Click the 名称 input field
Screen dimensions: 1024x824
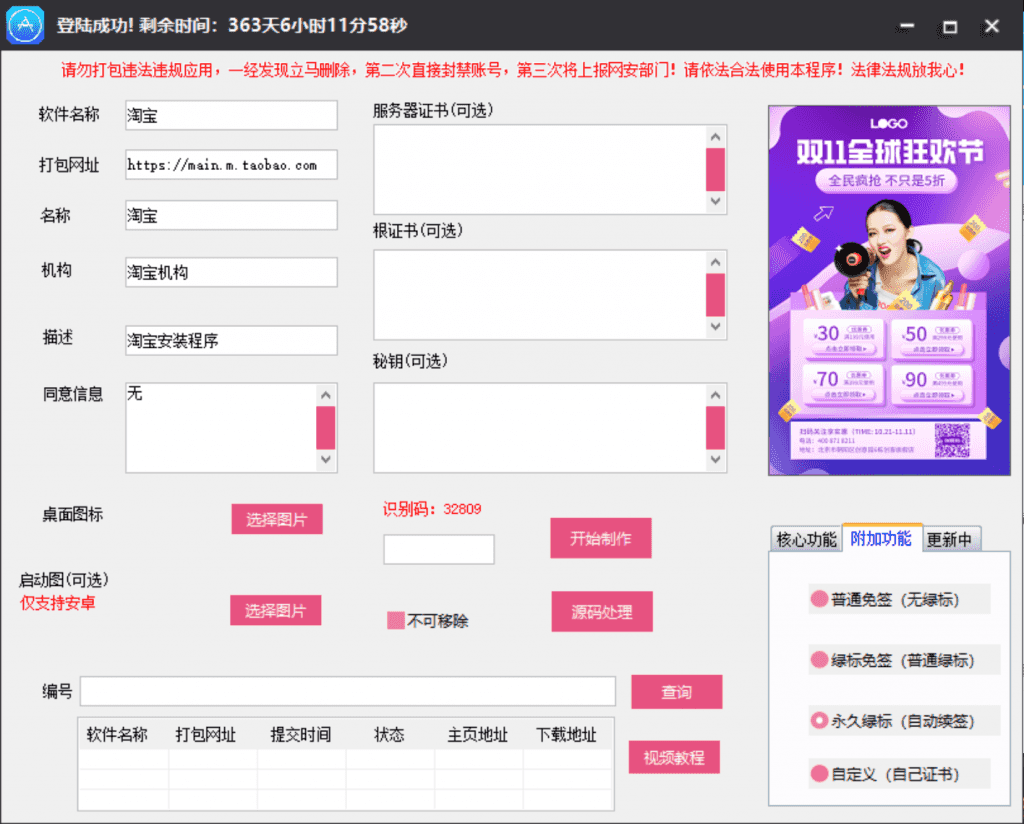click(231, 215)
